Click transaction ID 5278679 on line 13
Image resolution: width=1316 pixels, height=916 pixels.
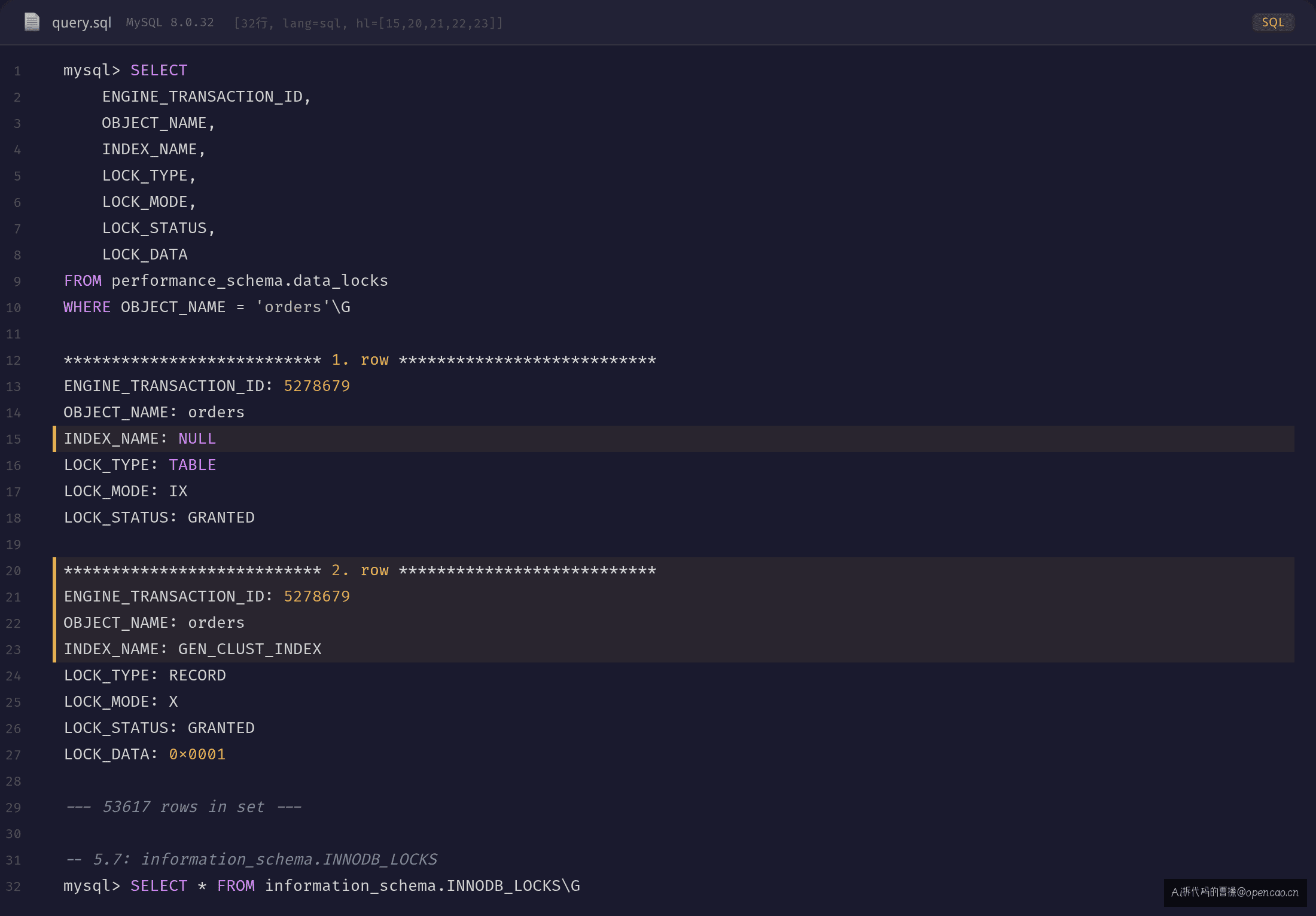[x=317, y=386]
